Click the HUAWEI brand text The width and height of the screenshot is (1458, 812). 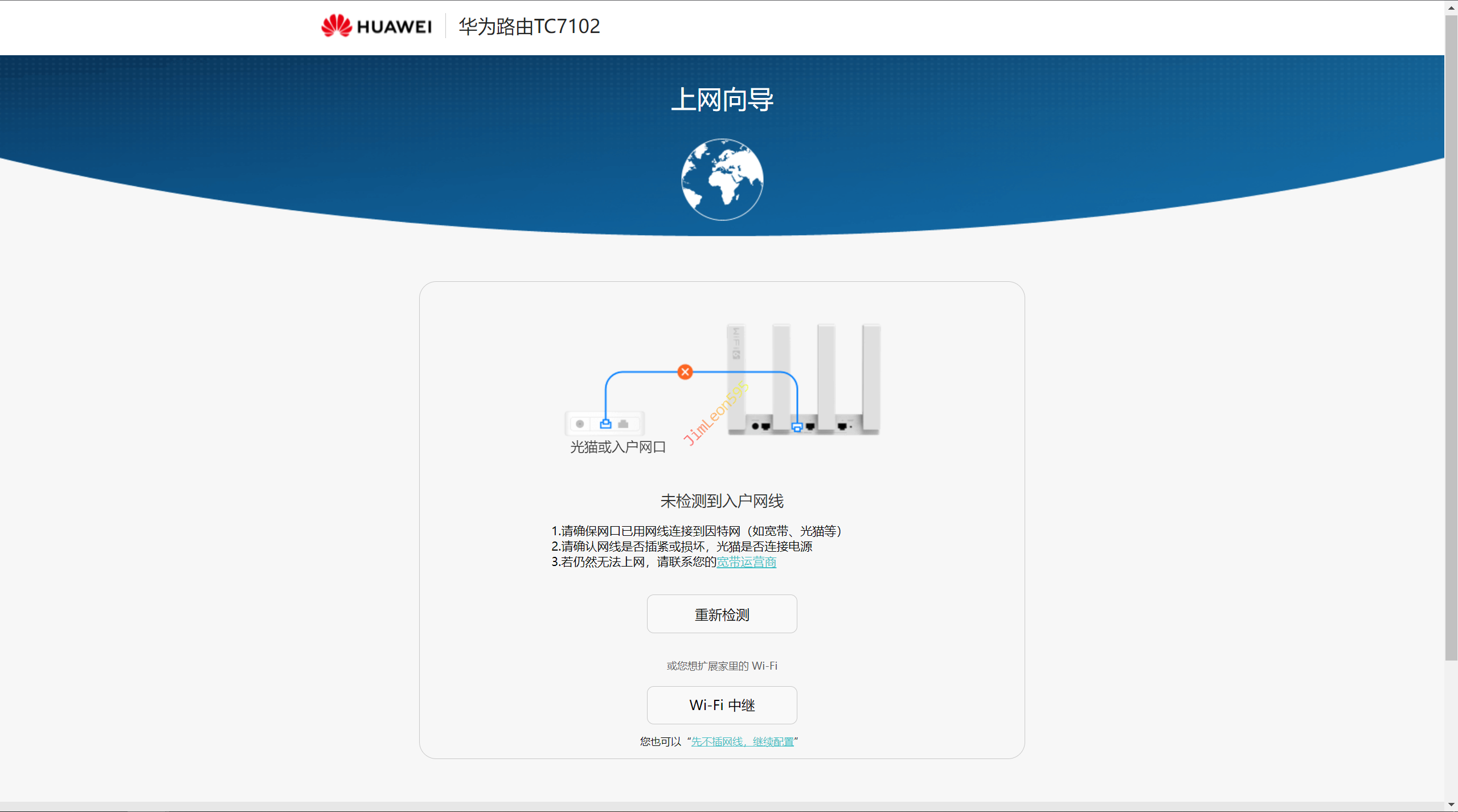tap(394, 27)
